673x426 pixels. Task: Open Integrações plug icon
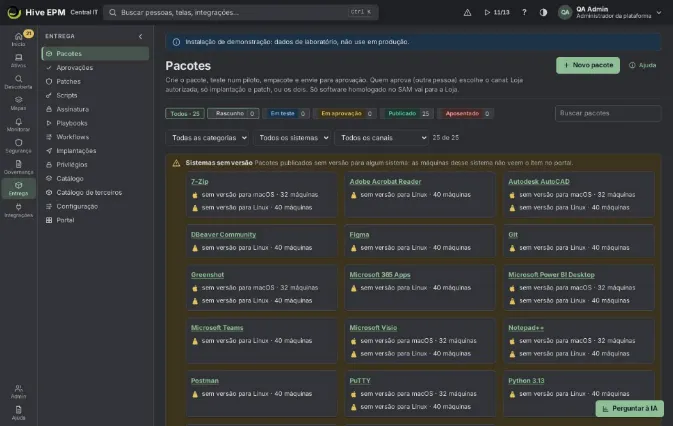[x=18, y=210]
